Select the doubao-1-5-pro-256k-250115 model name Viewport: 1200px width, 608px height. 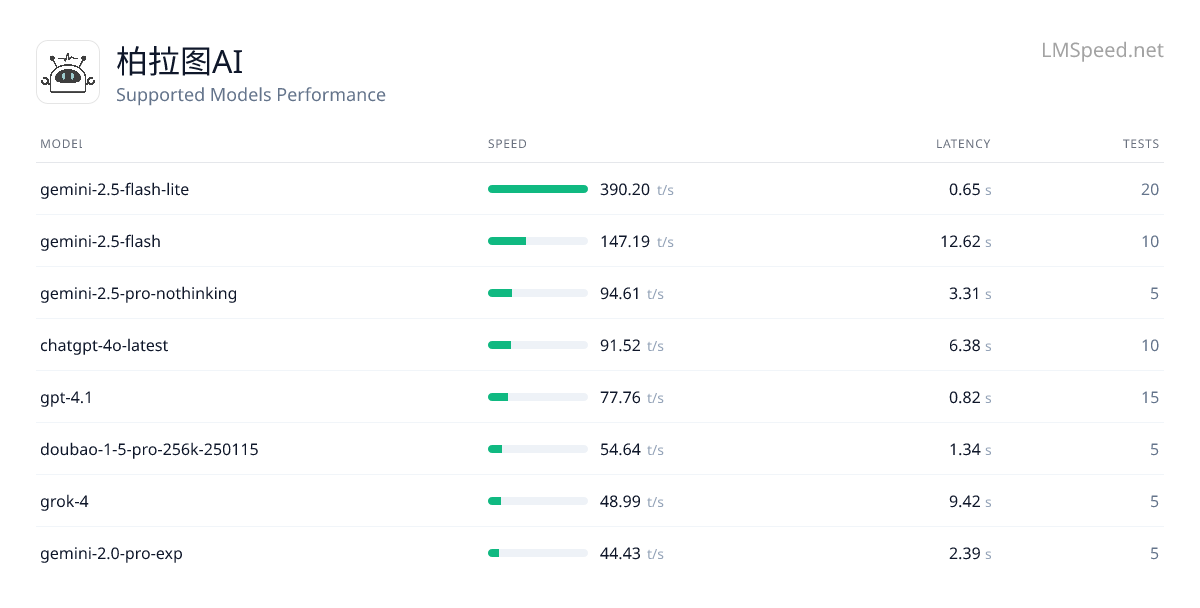click(149, 449)
